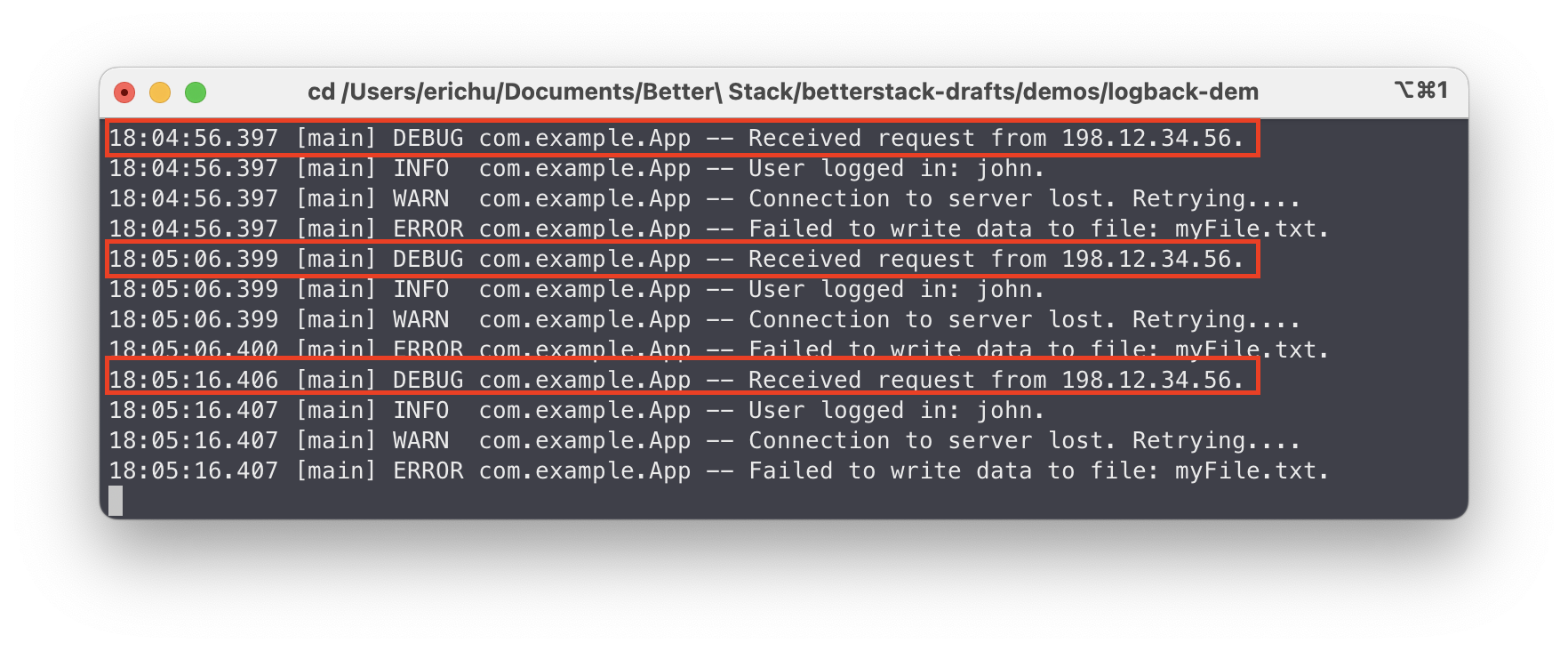Click the ERROR log entry at 18:04:56.397
Image resolution: width=1568 pixels, height=651 pixels.
[x=718, y=229]
